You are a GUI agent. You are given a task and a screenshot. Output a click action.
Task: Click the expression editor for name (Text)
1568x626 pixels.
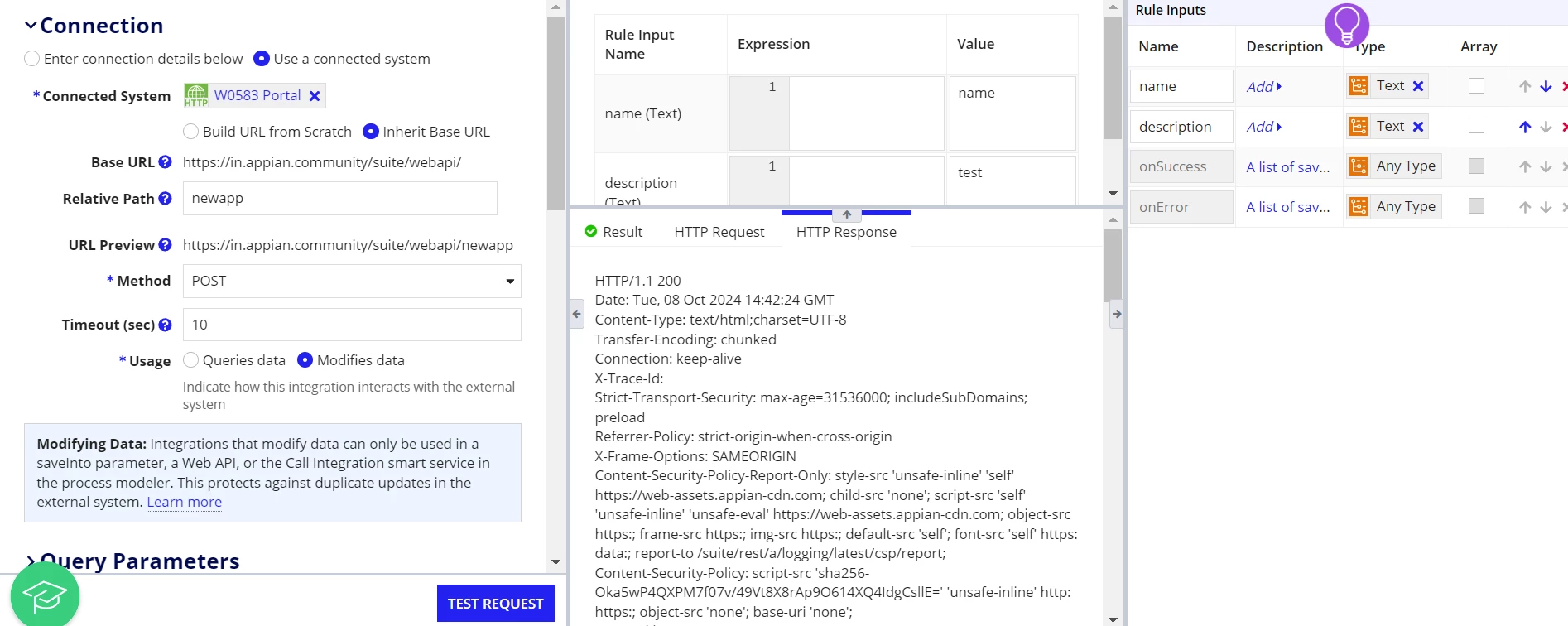click(x=866, y=113)
